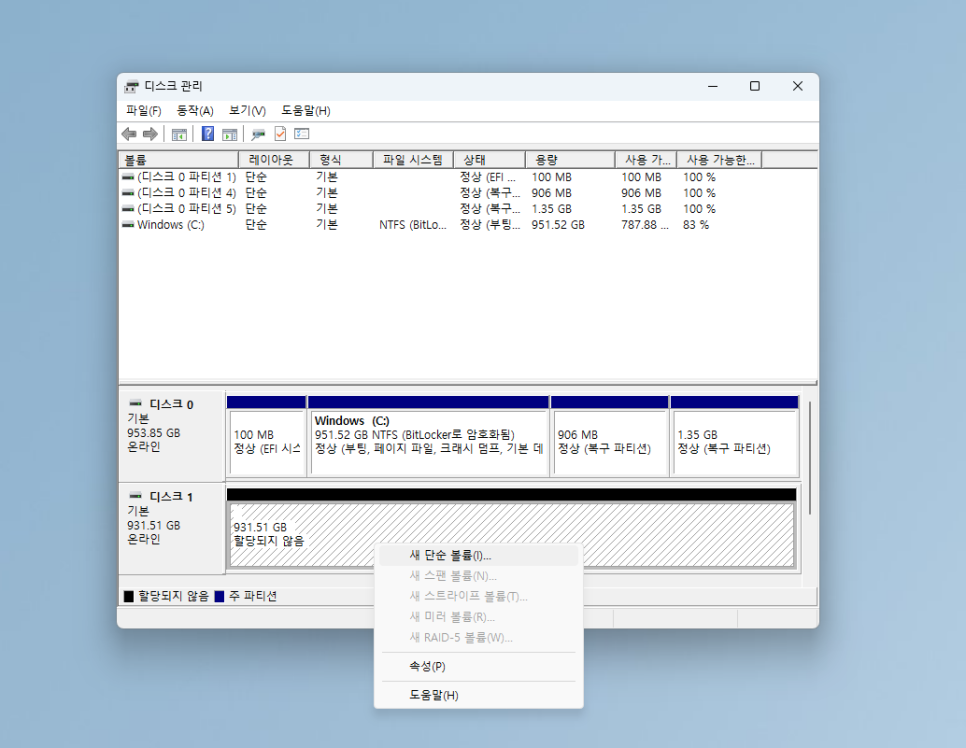Open help via blue question mark icon
Screen dimensions: 966x748
[208, 134]
